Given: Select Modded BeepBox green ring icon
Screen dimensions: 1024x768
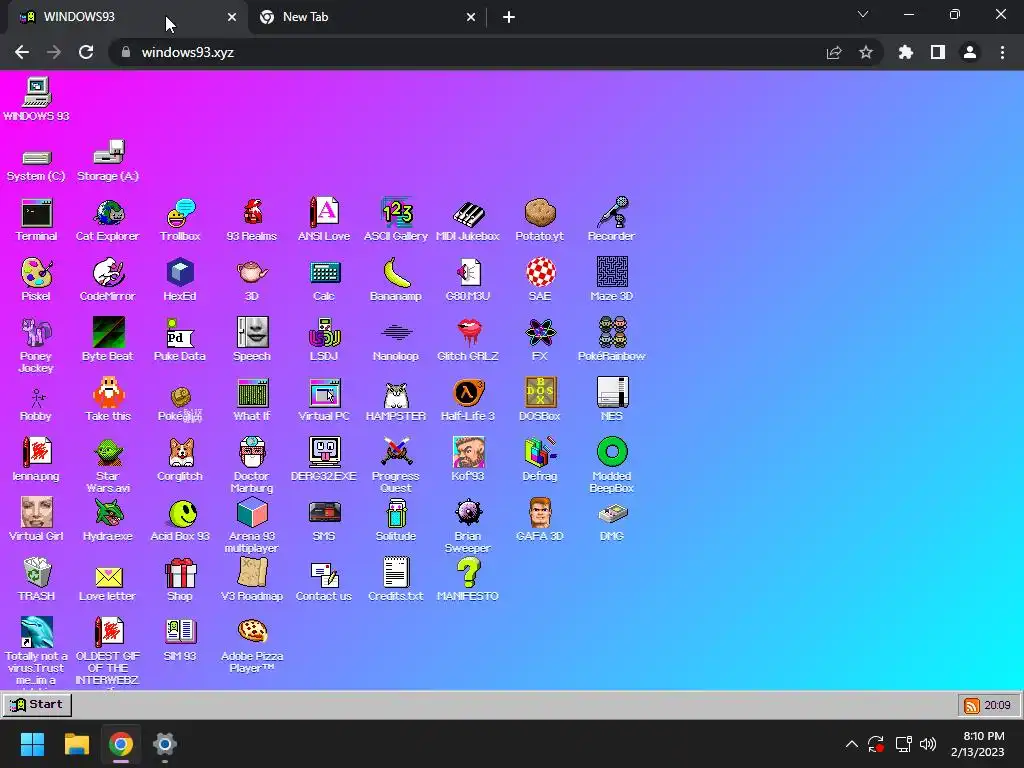Looking at the screenshot, I should click(x=612, y=465).
